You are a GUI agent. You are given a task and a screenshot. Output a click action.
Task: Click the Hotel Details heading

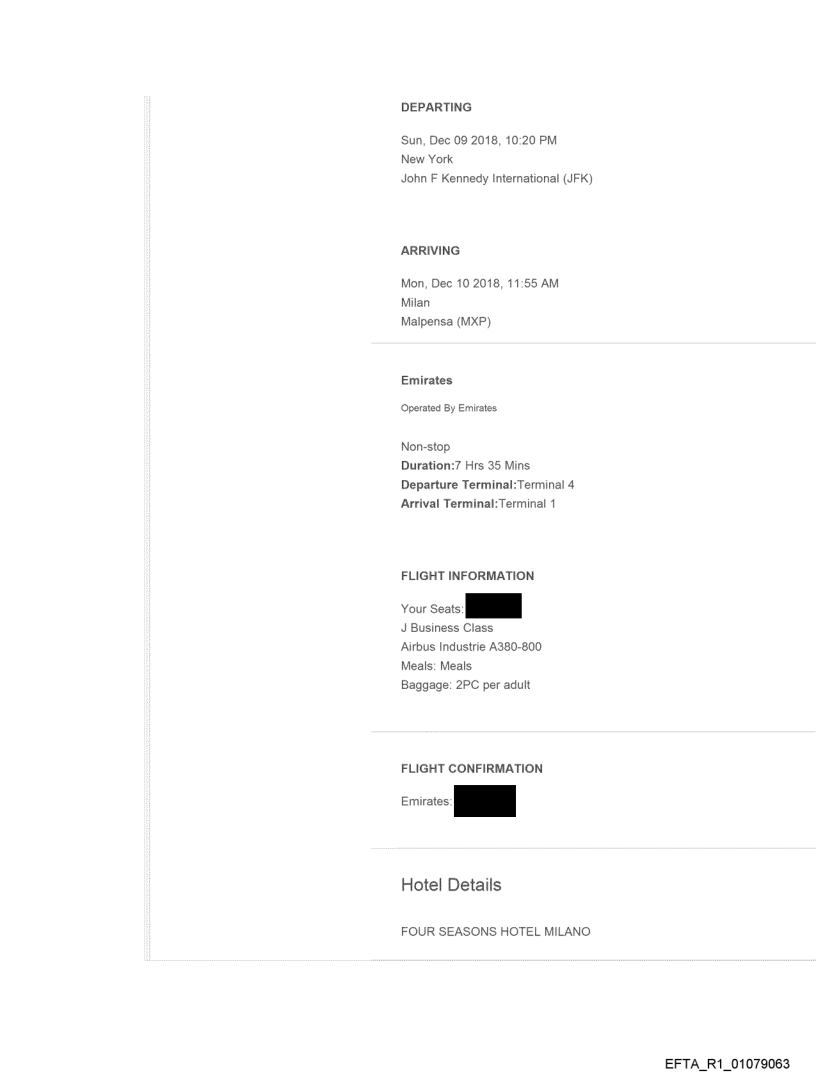[x=450, y=886]
